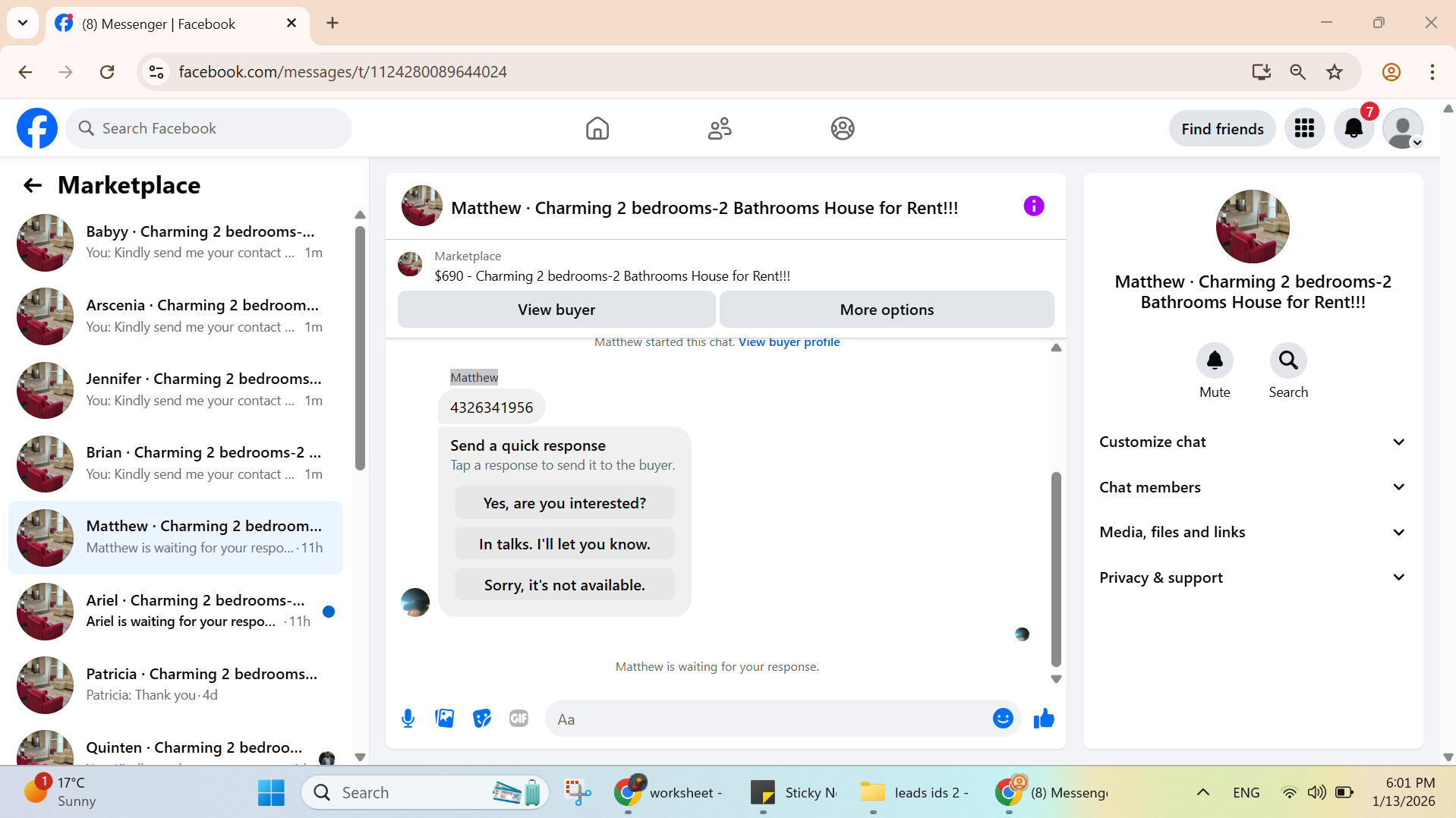Click install app icon in address bar

pos(1261,72)
